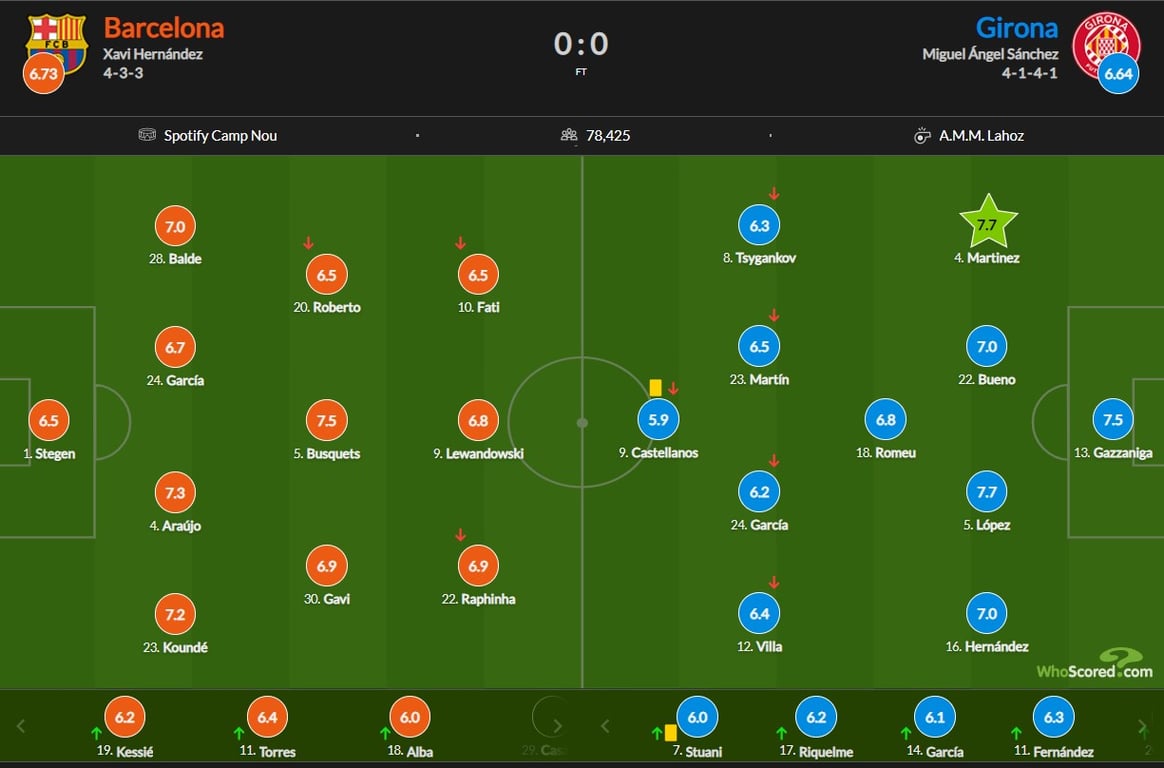Select substitute Stuani 6.0 rating
Image resolution: width=1164 pixels, height=768 pixels.
pos(697,718)
